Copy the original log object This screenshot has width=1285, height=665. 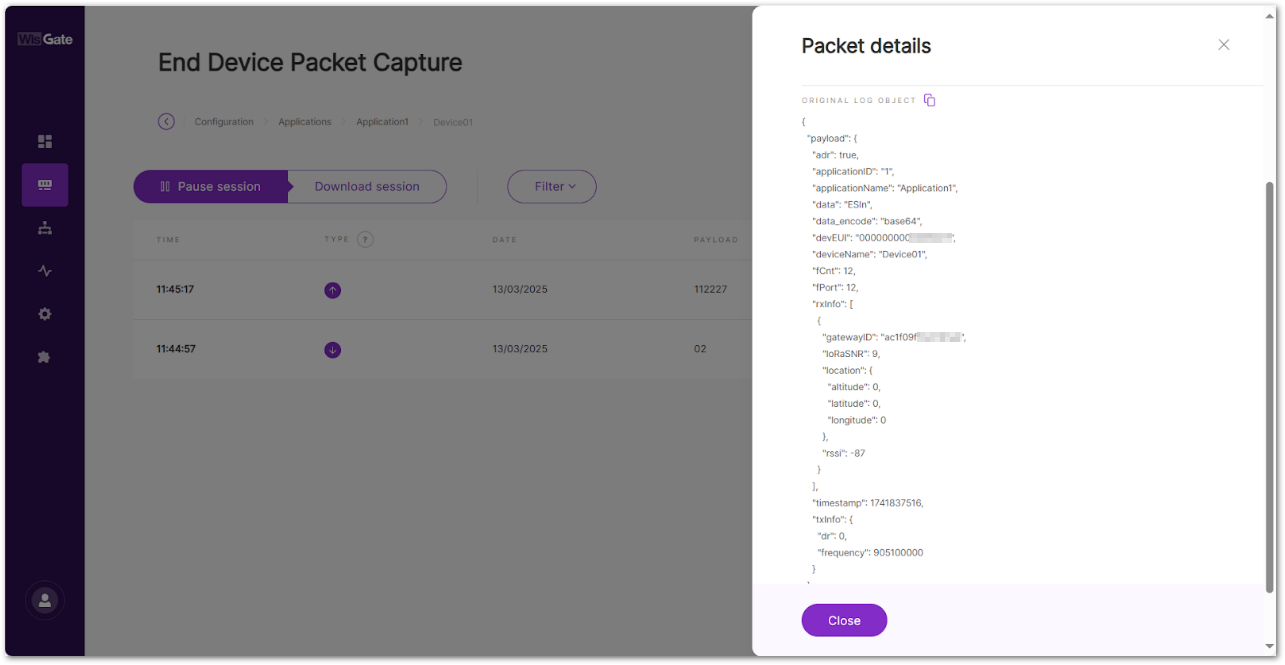click(x=929, y=99)
